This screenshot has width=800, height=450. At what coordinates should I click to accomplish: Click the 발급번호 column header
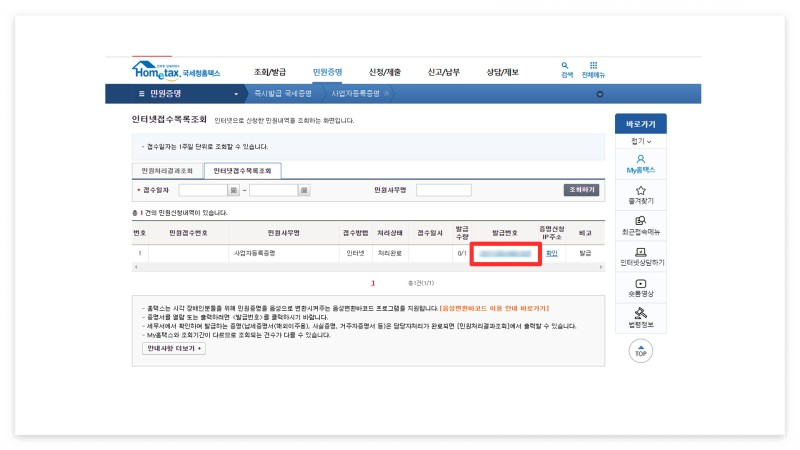coord(505,233)
